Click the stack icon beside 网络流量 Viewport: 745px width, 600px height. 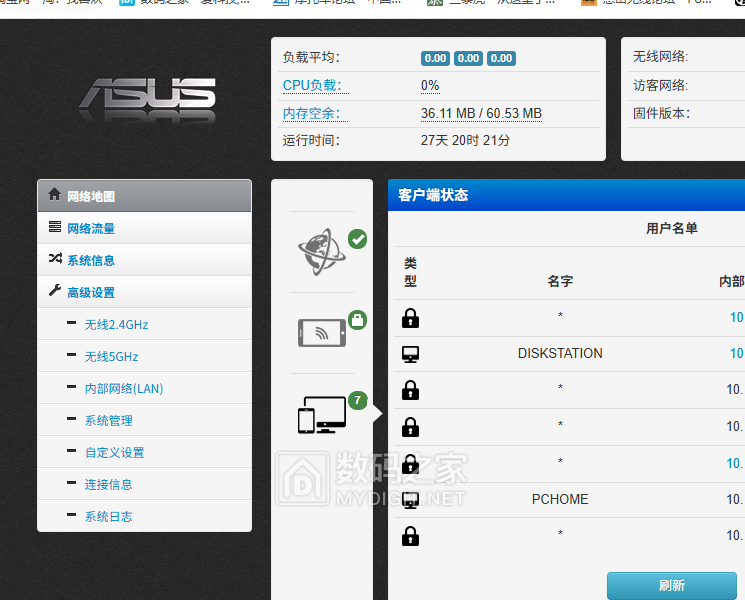[x=55, y=227]
